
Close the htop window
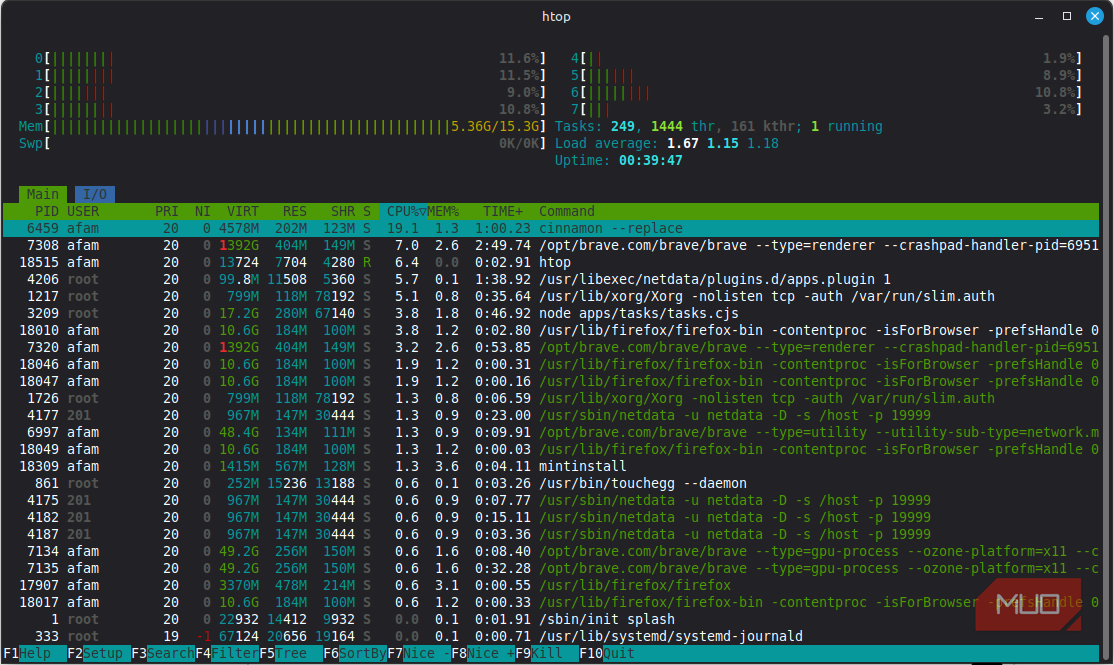point(1095,16)
